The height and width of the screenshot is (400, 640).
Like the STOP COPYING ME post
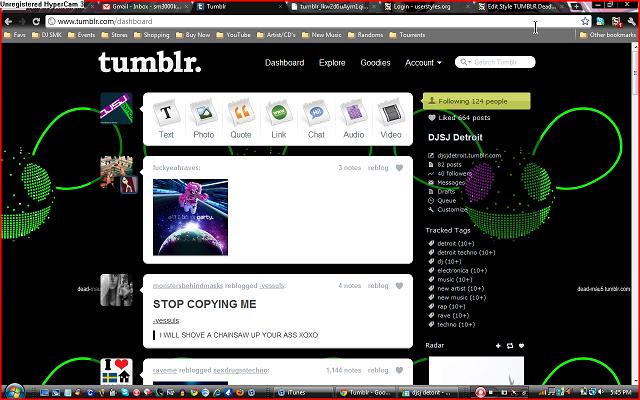click(x=399, y=286)
